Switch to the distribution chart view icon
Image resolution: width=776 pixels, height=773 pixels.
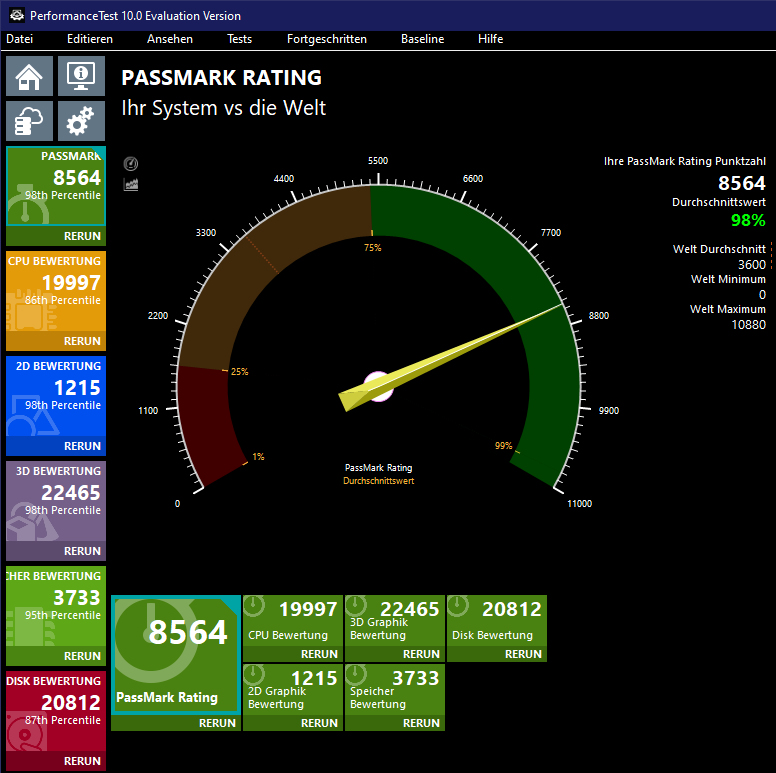pos(131,185)
